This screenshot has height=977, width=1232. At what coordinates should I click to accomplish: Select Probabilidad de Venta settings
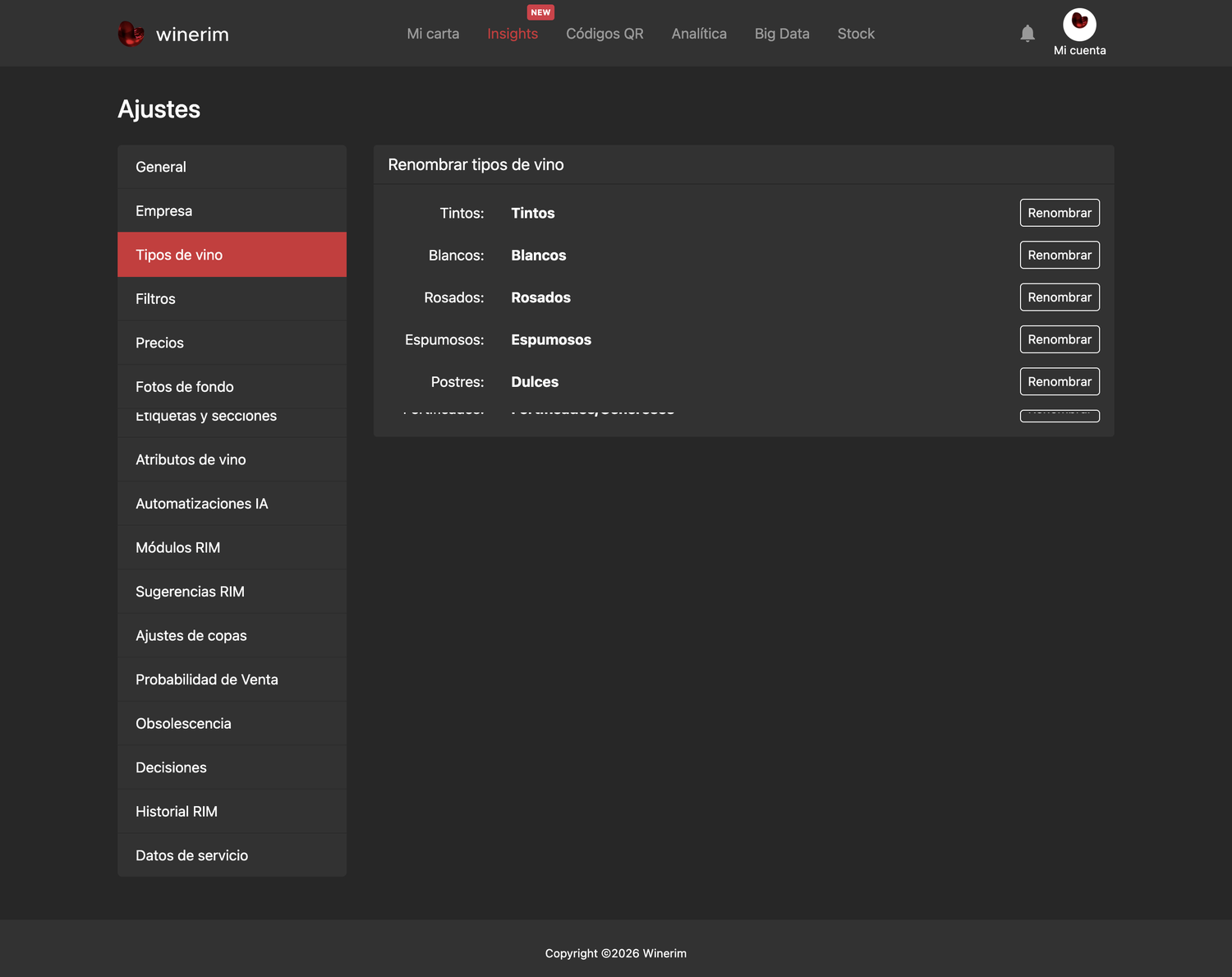tap(232, 680)
